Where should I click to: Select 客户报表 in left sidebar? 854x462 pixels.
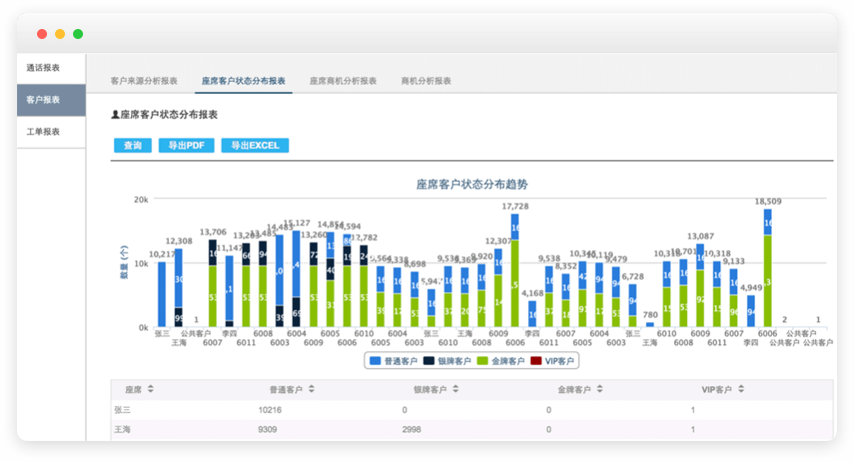44,100
